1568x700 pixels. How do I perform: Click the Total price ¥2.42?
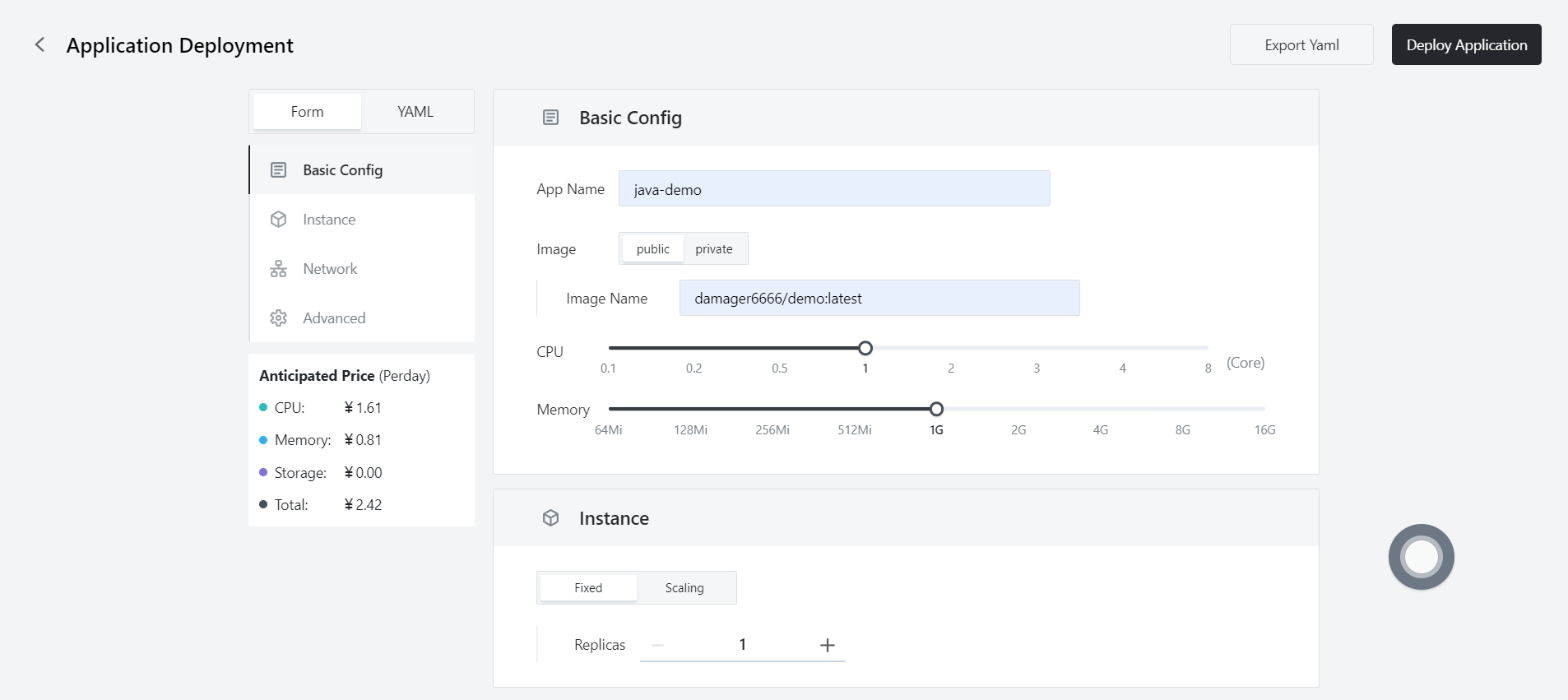[363, 505]
